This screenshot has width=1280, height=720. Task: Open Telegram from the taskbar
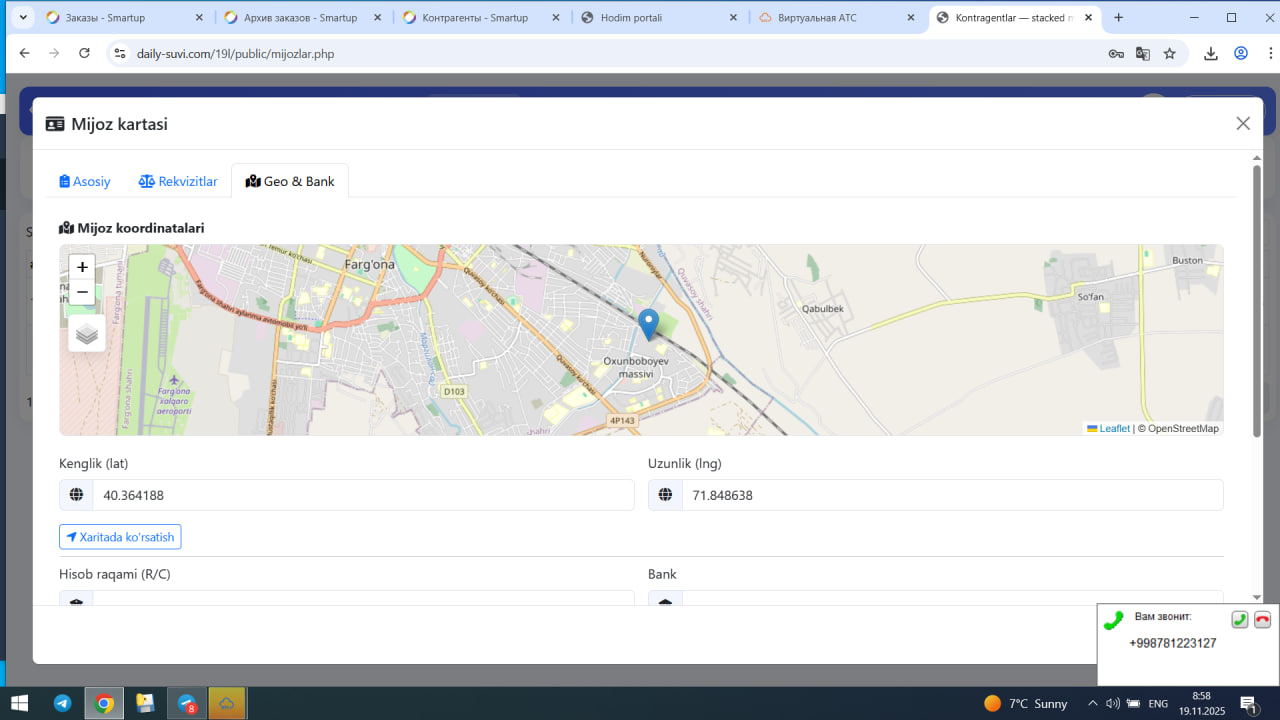pyautogui.click(x=62, y=703)
